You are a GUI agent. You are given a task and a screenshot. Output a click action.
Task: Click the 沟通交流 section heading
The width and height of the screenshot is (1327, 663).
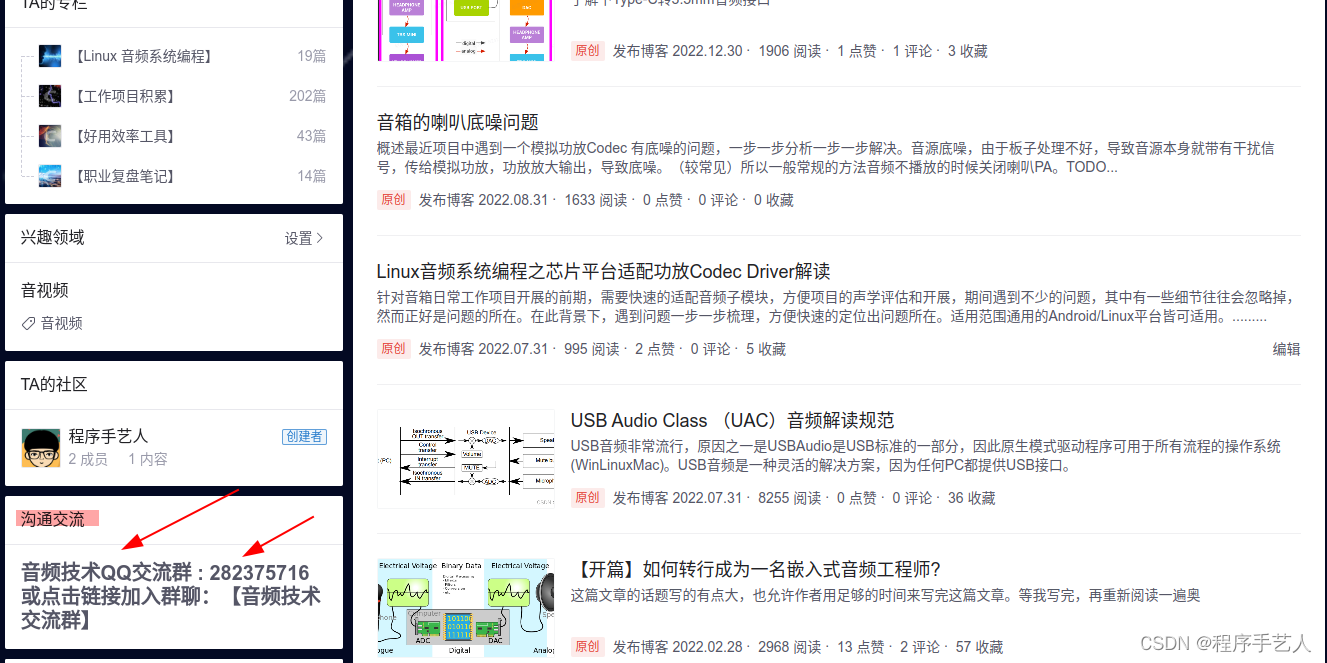[53, 519]
